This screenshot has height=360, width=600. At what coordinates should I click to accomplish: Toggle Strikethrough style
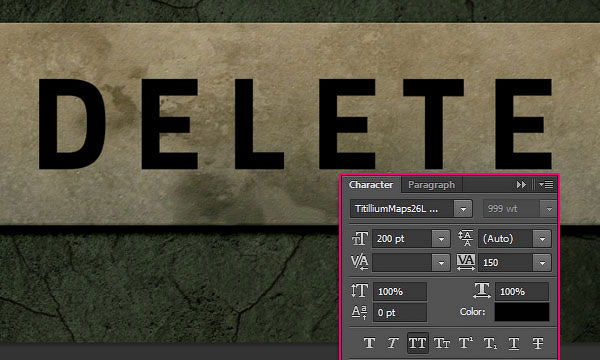pyautogui.click(x=538, y=343)
